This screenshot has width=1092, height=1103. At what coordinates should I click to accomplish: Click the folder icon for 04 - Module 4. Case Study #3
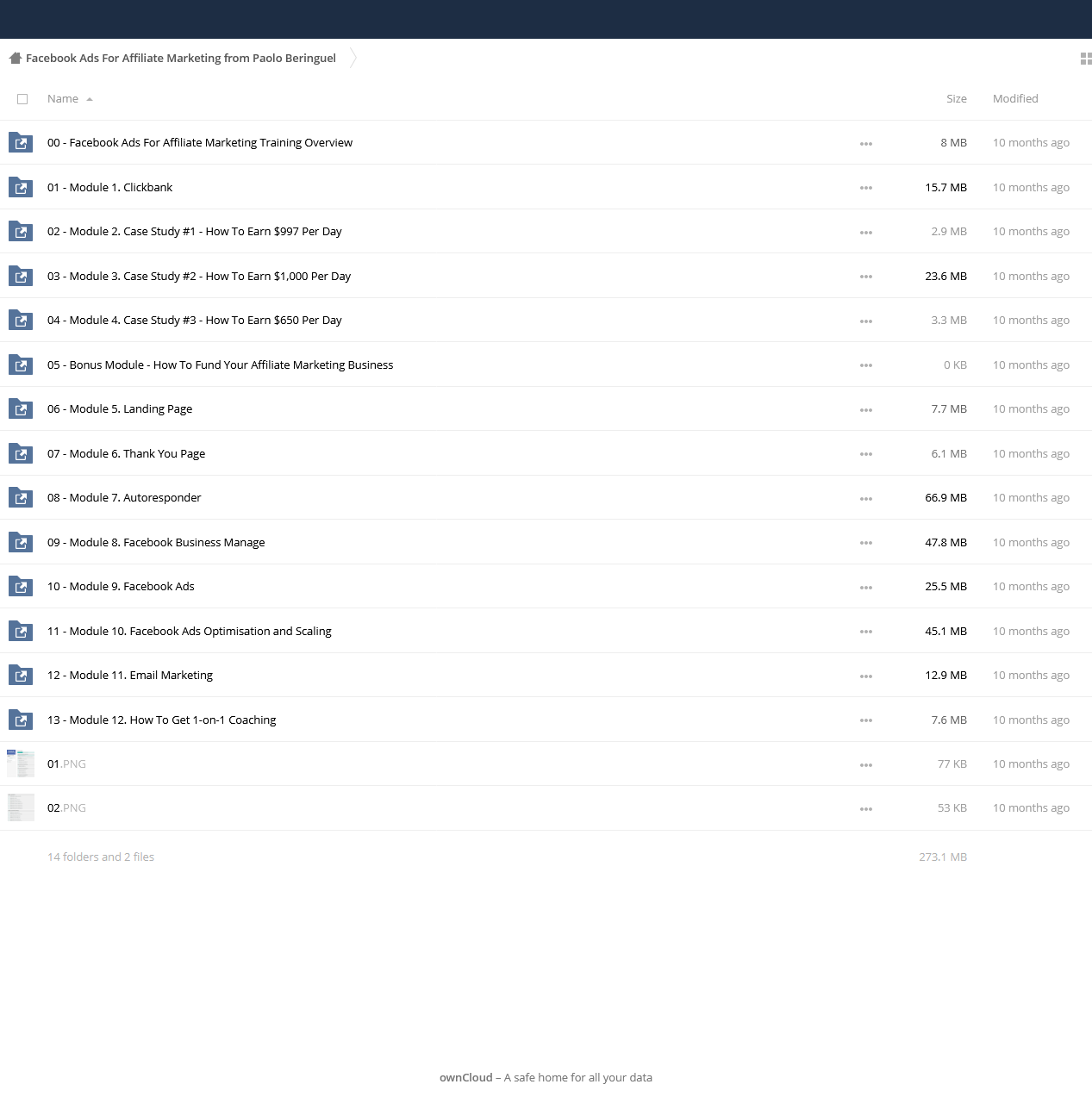pyautogui.click(x=21, y=321)
